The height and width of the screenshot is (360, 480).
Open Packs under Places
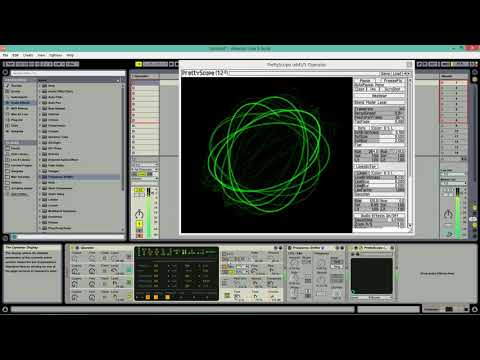16,148
